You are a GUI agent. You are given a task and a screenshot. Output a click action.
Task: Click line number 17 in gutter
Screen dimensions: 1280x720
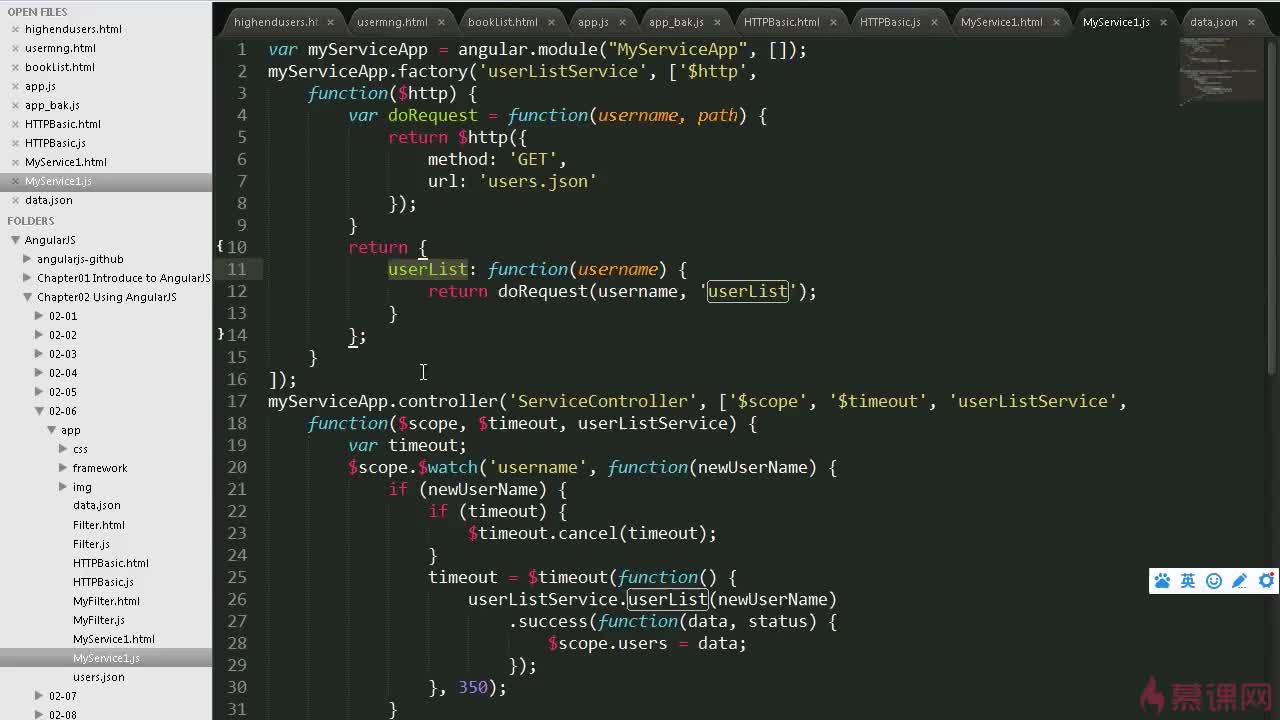(x=237, y=401)
